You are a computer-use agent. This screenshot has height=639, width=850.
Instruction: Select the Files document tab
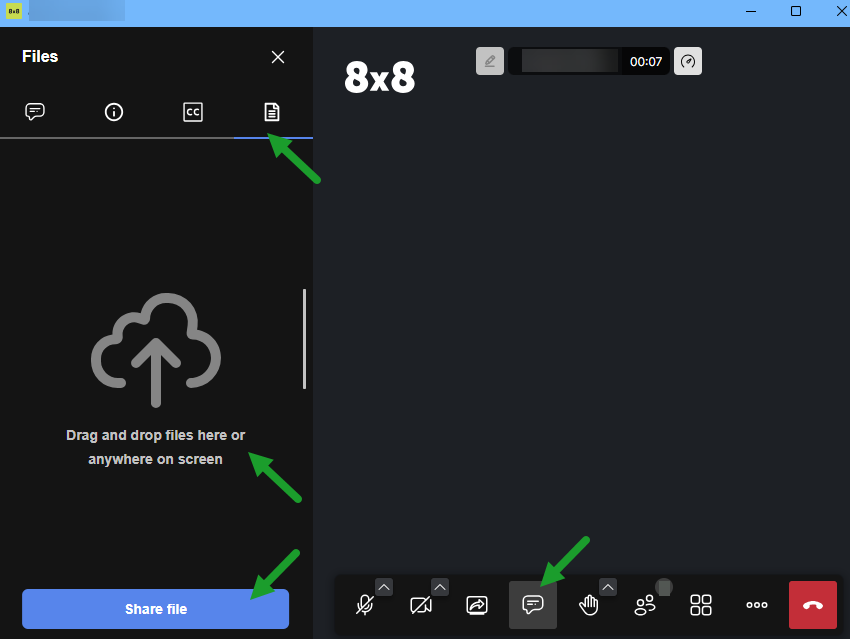270,112
